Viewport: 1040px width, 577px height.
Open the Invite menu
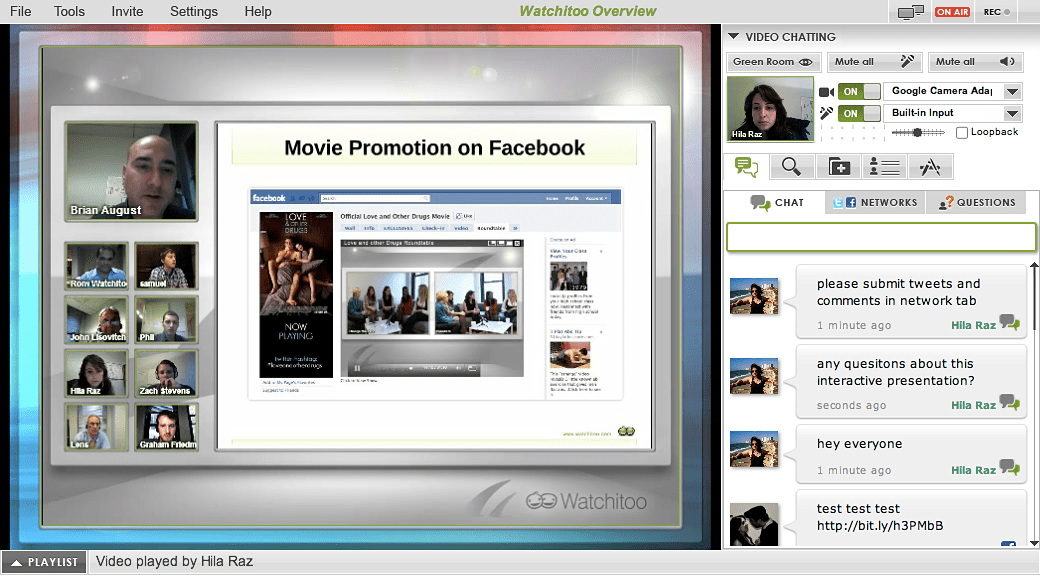pos(127,11)
